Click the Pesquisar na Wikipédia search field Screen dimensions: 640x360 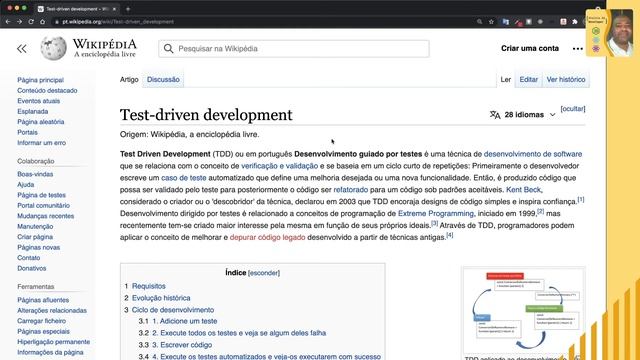[294, 49]
